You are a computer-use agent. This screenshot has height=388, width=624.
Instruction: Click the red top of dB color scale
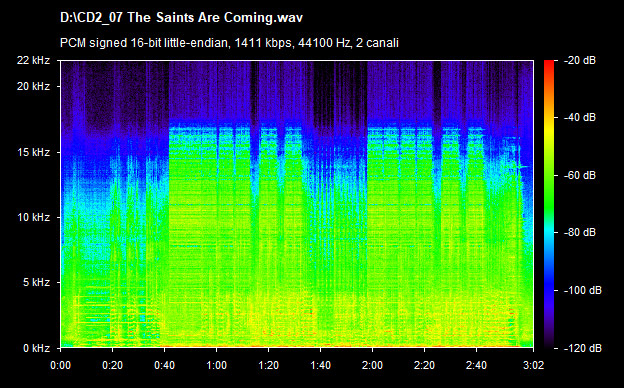pos(549,64)
